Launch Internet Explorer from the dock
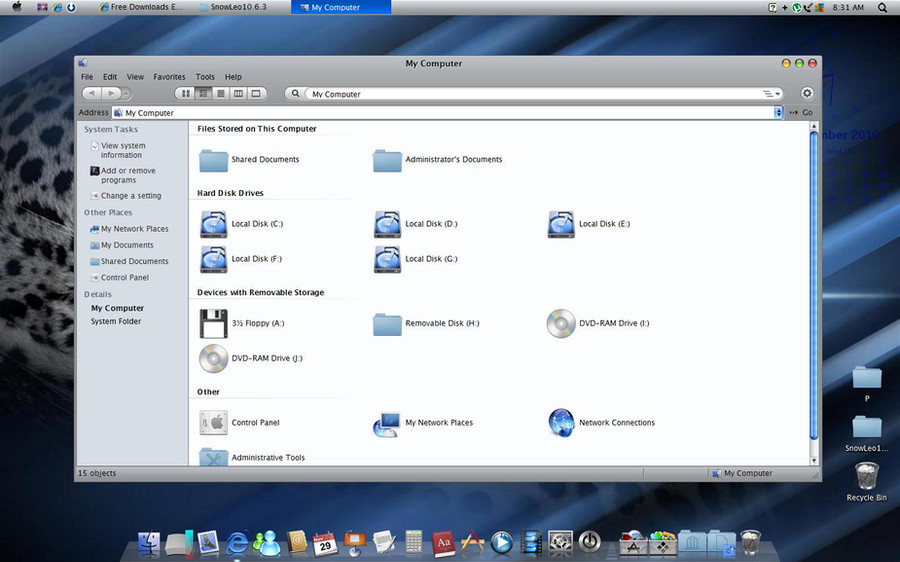The height and width of the screenshot is (562, 900). pos(237,542)
